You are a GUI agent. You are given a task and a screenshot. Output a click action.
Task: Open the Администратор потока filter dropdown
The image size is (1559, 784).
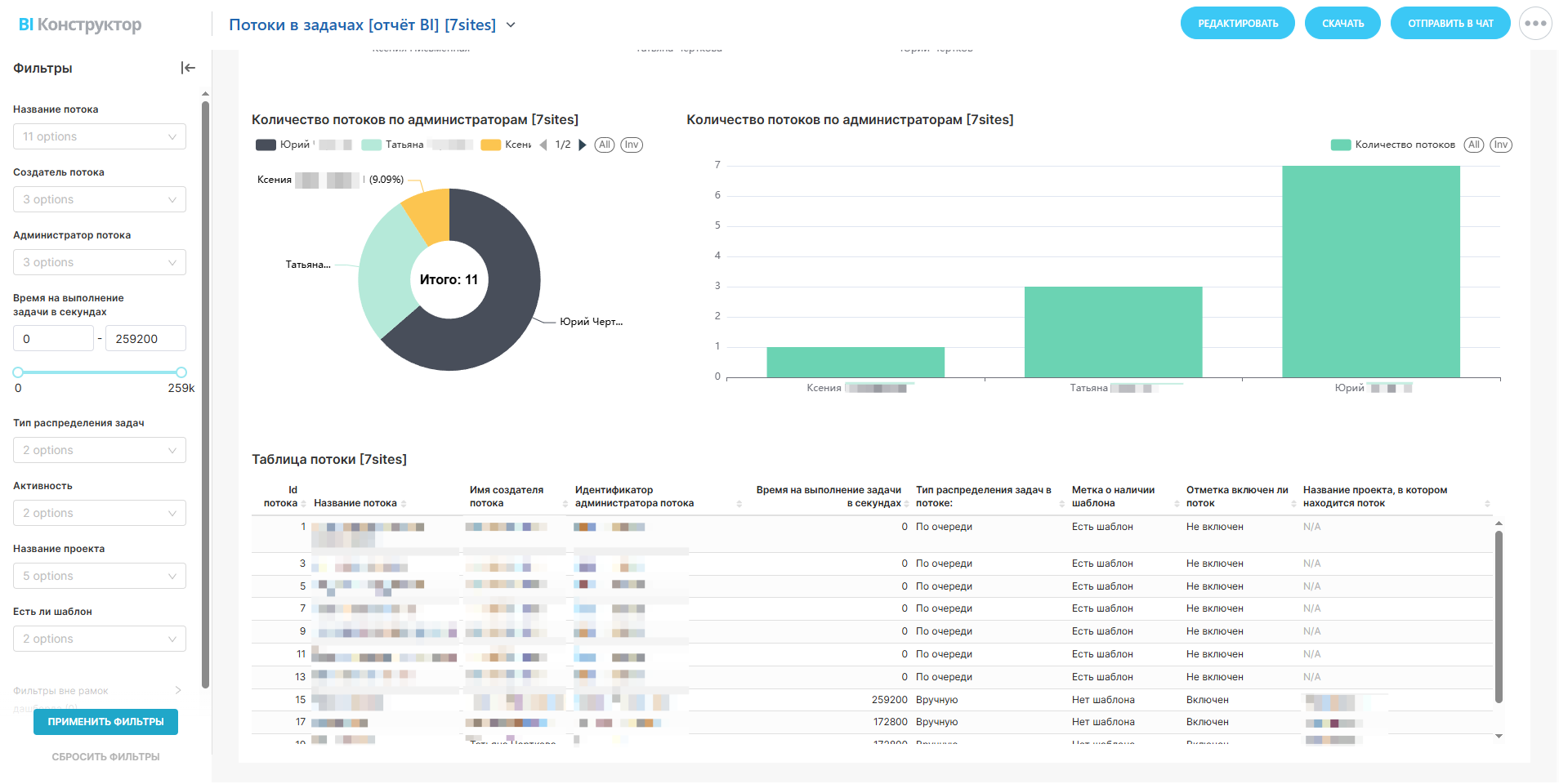tap(99, 262)
